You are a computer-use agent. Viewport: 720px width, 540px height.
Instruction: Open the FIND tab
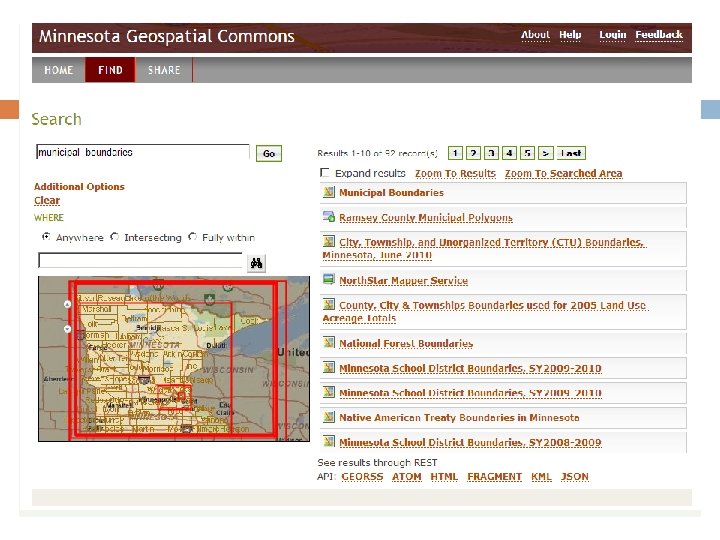110,70
